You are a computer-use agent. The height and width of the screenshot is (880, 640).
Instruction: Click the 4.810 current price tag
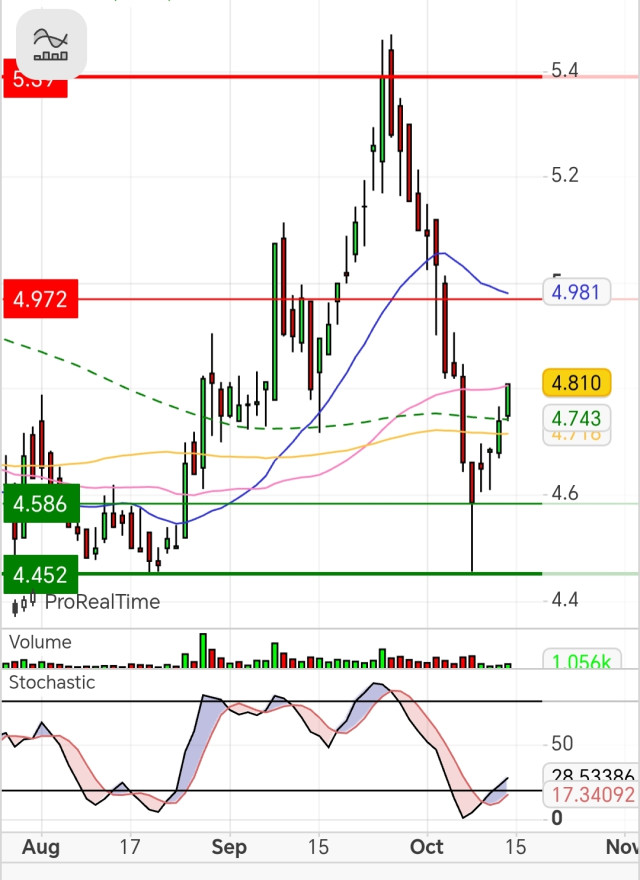click(577, 383)
